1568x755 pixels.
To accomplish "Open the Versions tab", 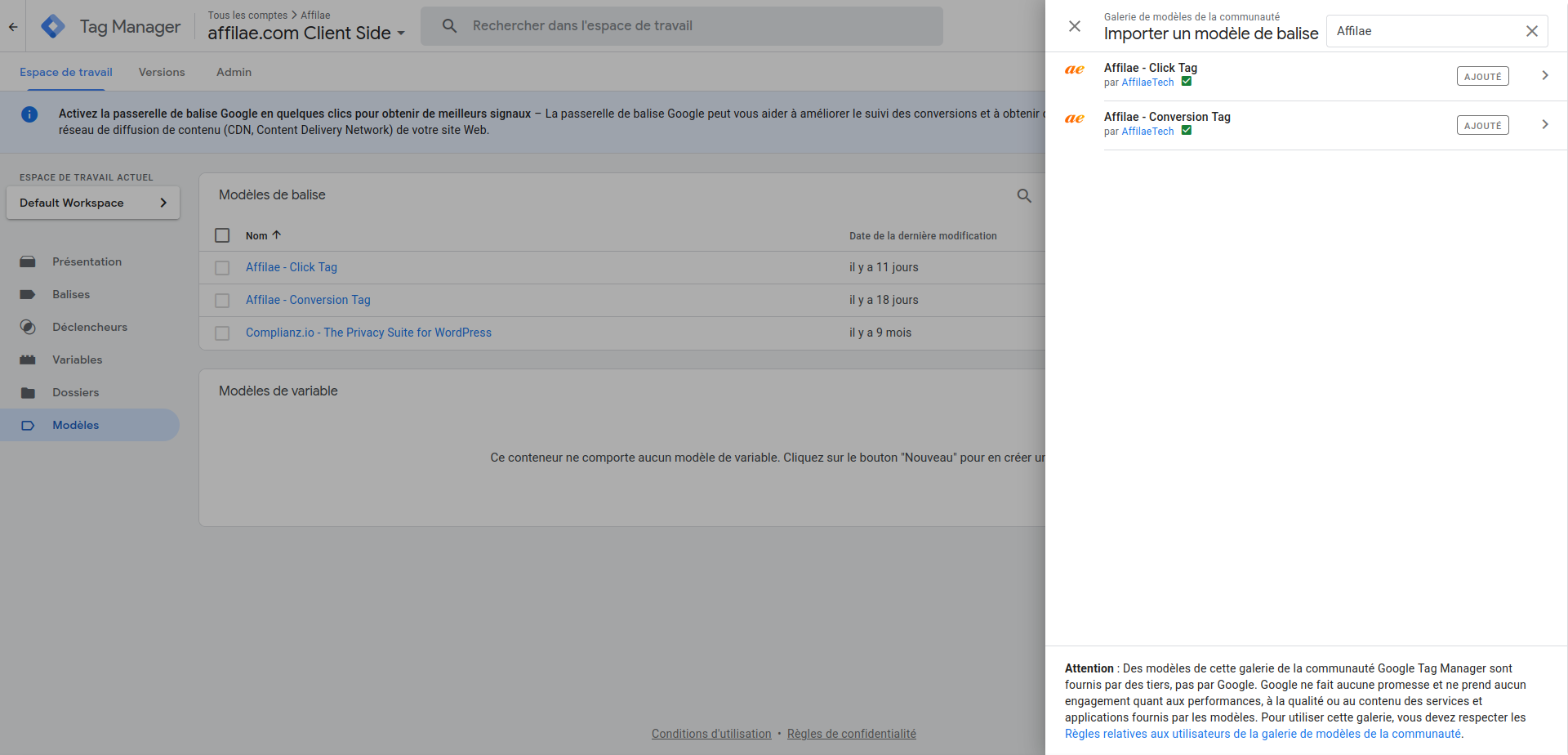I will (x=162, y=72).
